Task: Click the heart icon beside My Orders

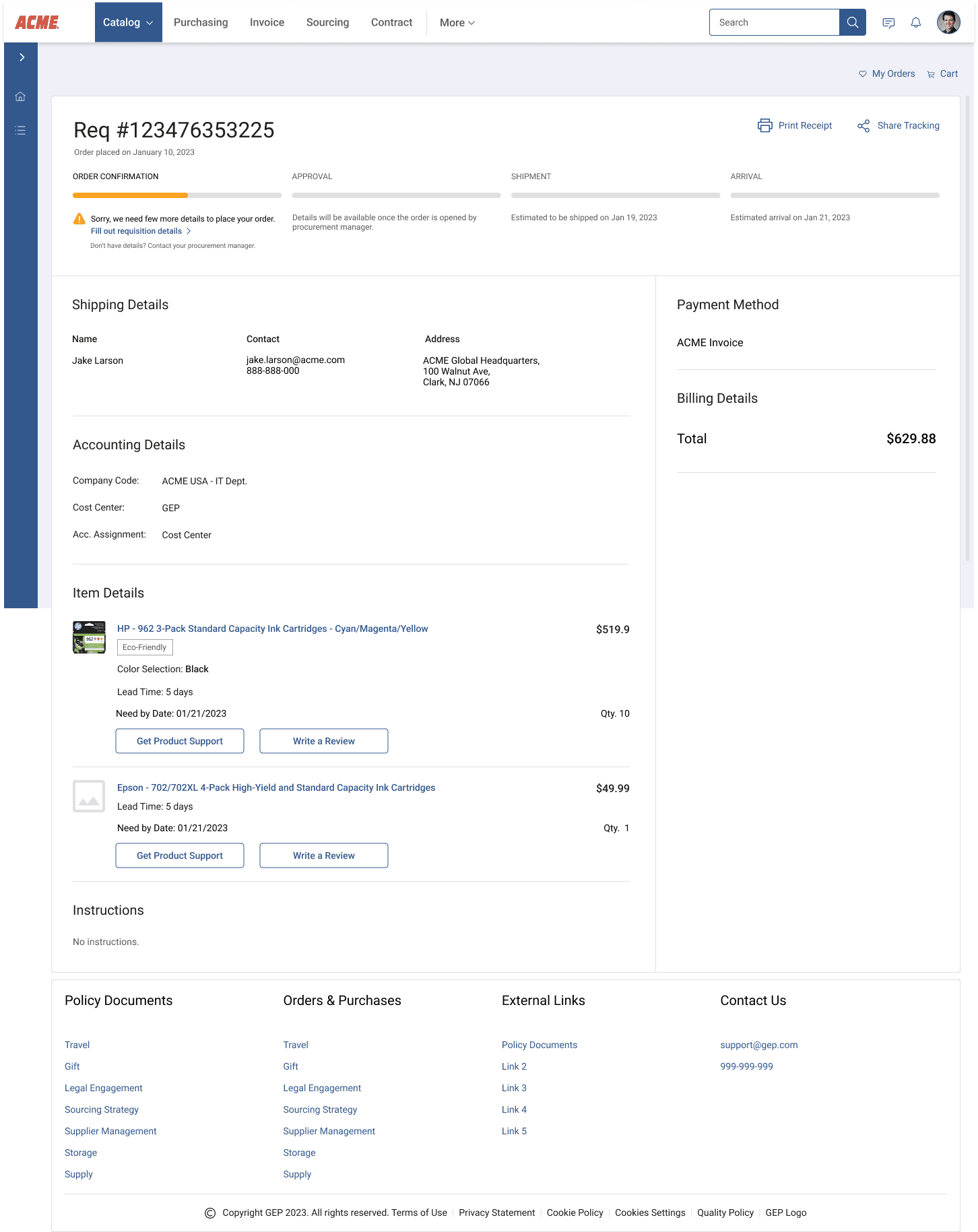Action: [862, 74]
